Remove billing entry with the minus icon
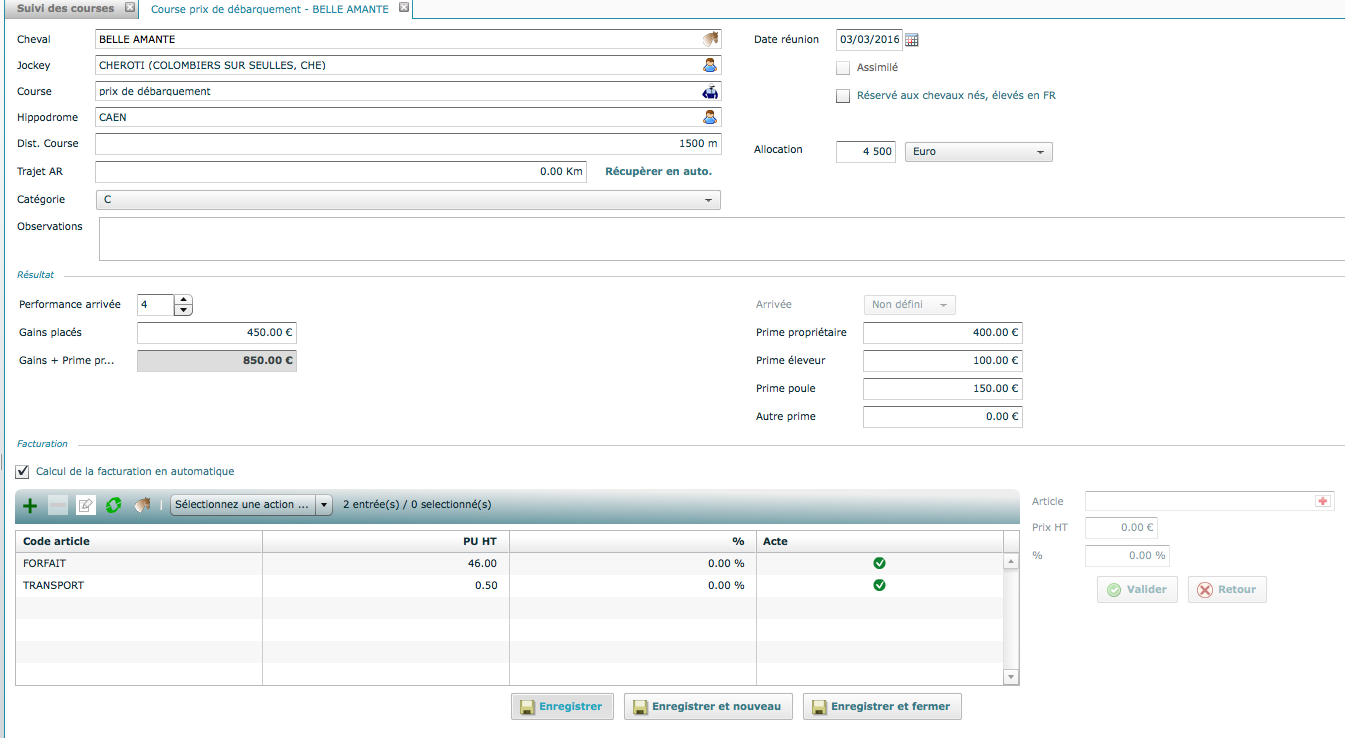This screenshot has height=738, width=1345. click(58, 505)
